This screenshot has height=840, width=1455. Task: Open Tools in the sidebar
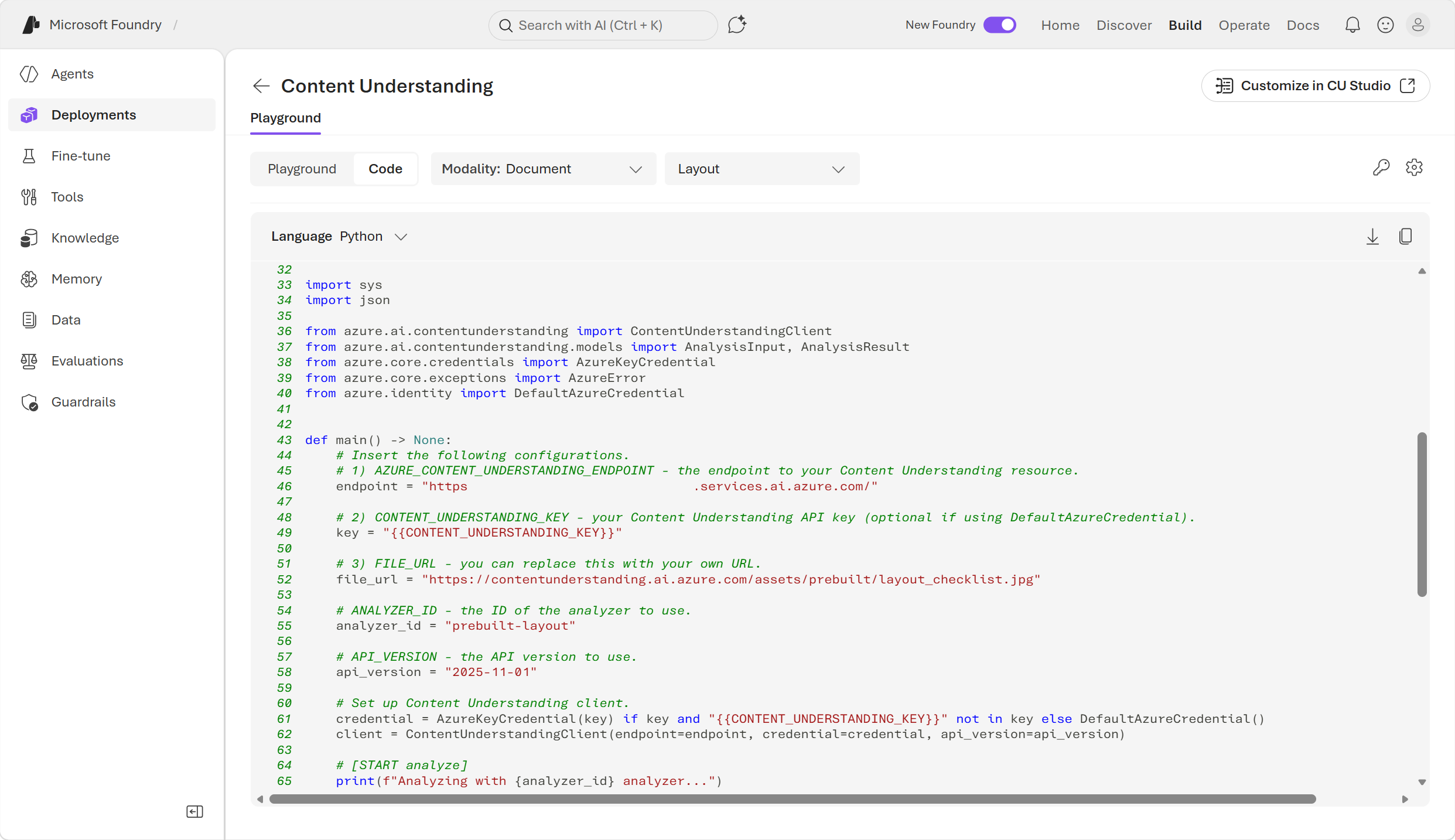pos(112,197)
